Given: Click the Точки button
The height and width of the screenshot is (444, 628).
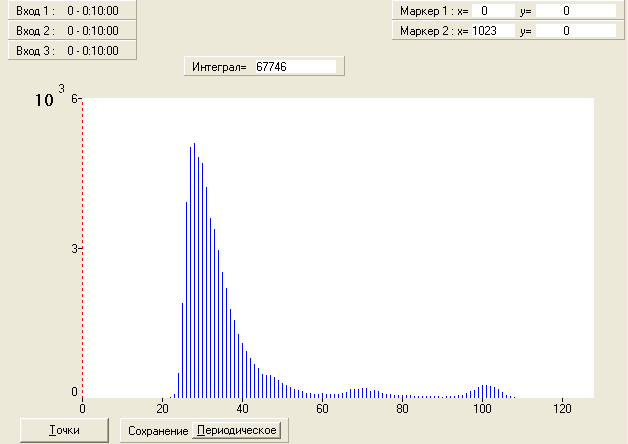Looking at the screenshot, I should click(x=64, y=430).
